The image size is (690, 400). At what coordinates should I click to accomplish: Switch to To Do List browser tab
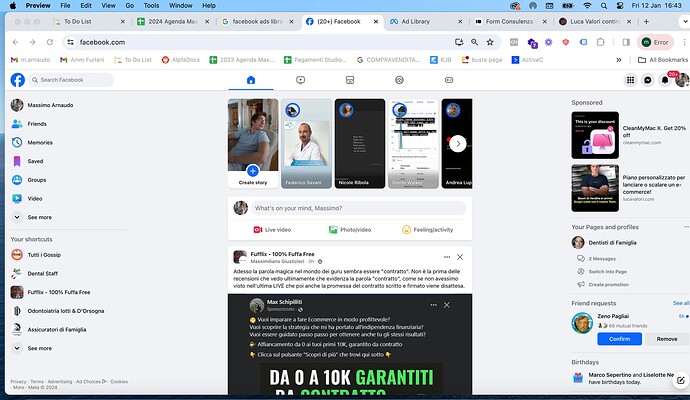89,21
